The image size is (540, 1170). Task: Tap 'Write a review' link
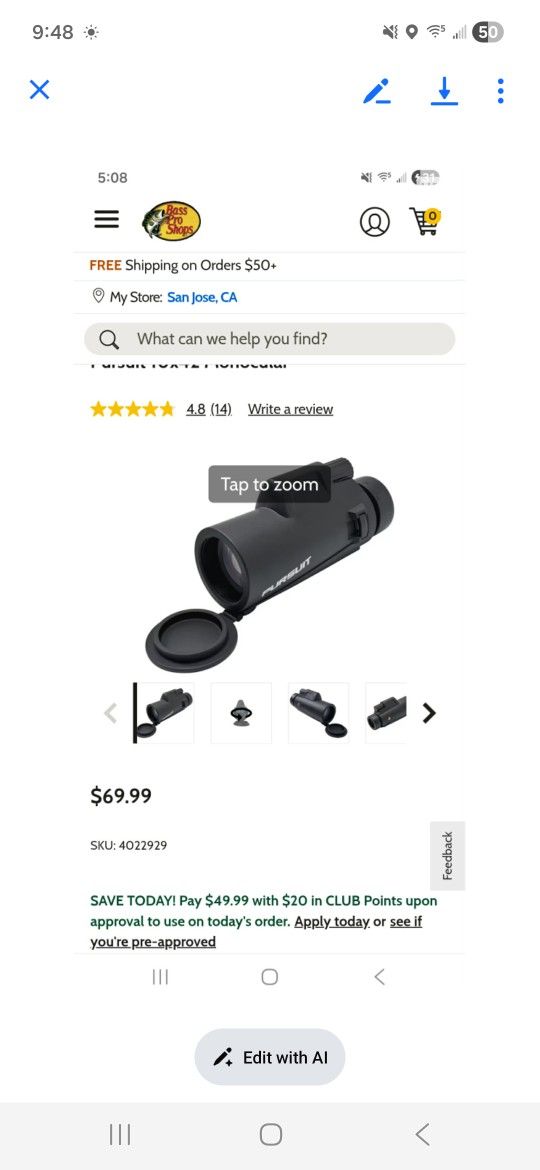point(290,409)
